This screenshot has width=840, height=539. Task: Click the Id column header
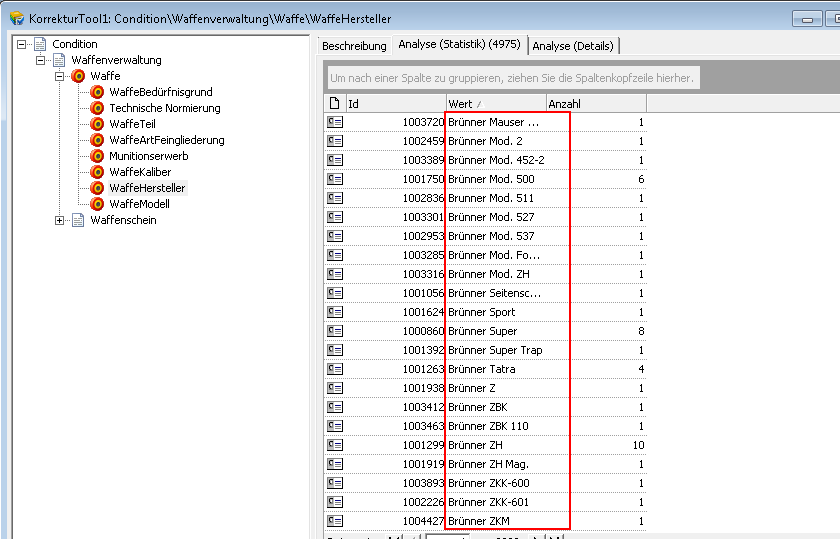point(395,104)
